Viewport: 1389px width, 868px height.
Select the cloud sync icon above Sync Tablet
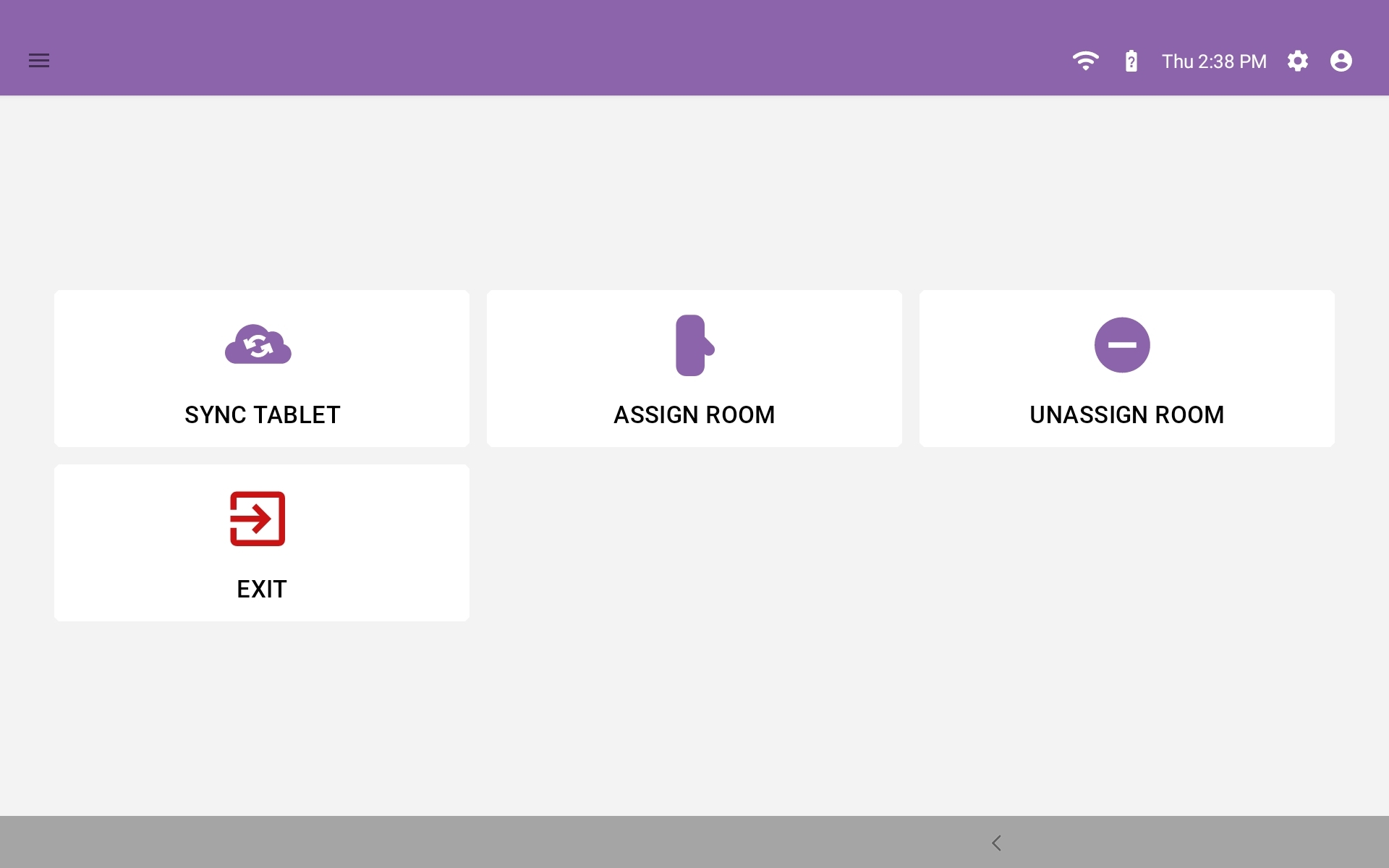(258, 345)
